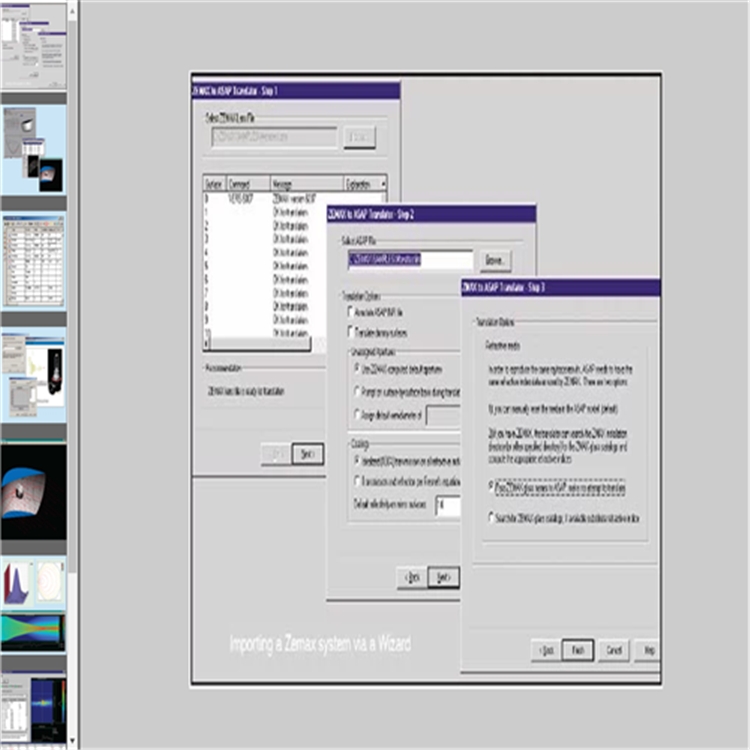This screenshot has height=750, width=750.
Task: Select the search ZEMAX glass catalogs radio
Action: pyautogui.click(x=491, y=517)
